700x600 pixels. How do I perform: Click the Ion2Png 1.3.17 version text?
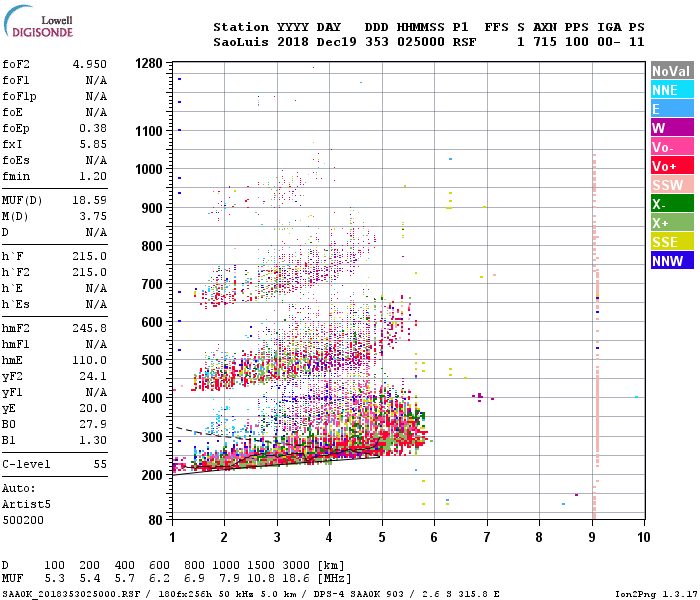click(657, 594)
